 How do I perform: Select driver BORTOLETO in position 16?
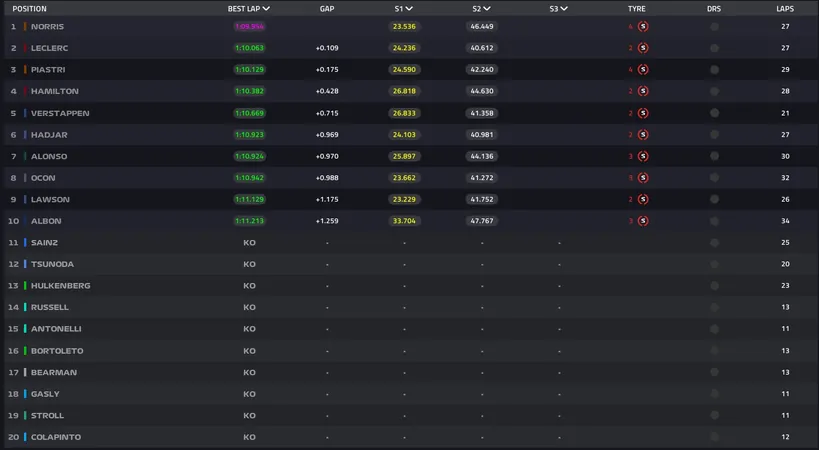(57, 351)
